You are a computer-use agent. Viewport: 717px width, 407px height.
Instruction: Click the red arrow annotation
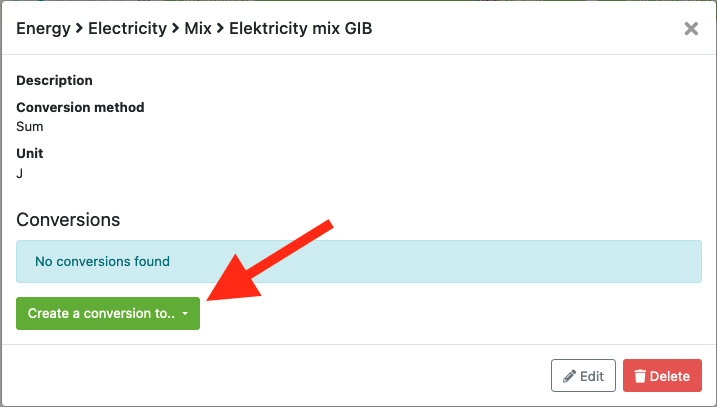tap(268, 262)
